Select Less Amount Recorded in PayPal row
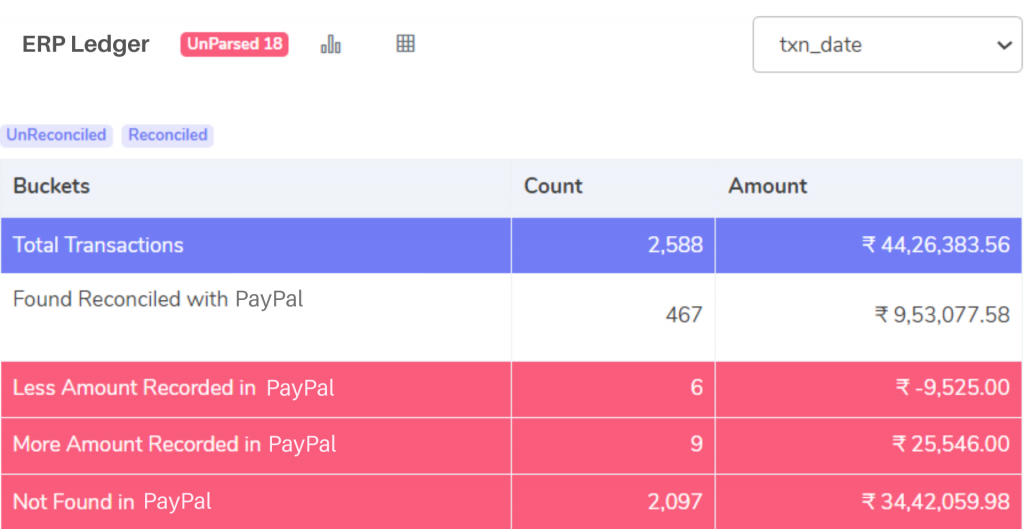Viewport: 1024px width, 529px height. click(x=511, y=389)
